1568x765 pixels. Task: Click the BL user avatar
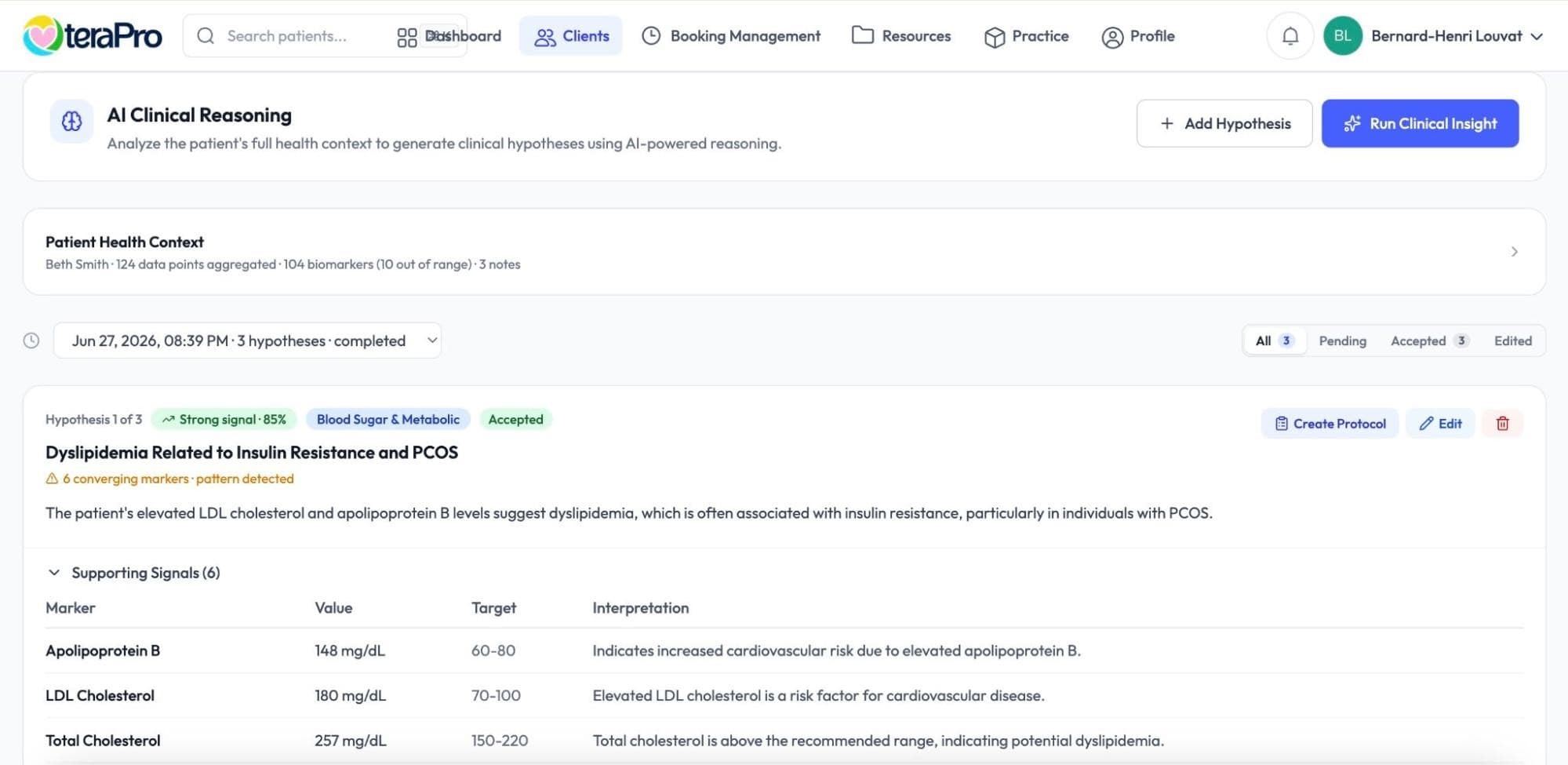[1342, 36]
